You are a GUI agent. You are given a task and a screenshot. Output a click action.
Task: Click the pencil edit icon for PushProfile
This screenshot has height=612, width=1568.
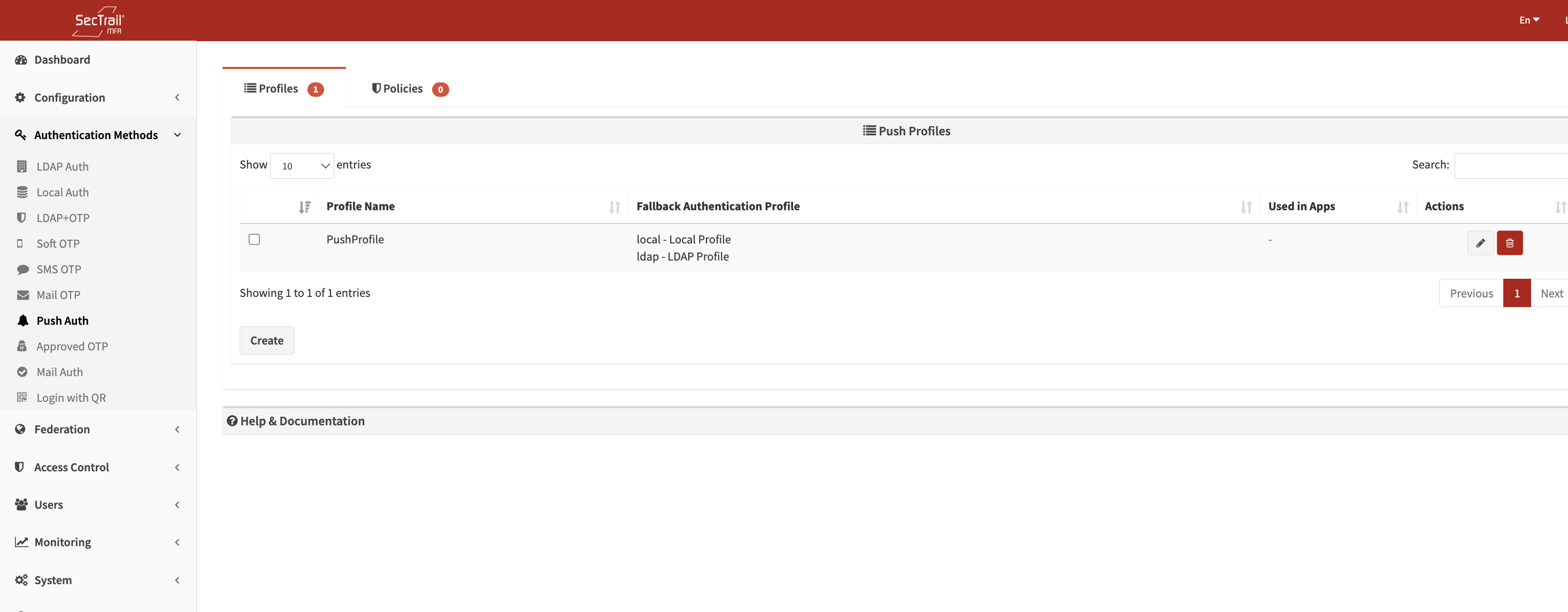click(1480, 243)
